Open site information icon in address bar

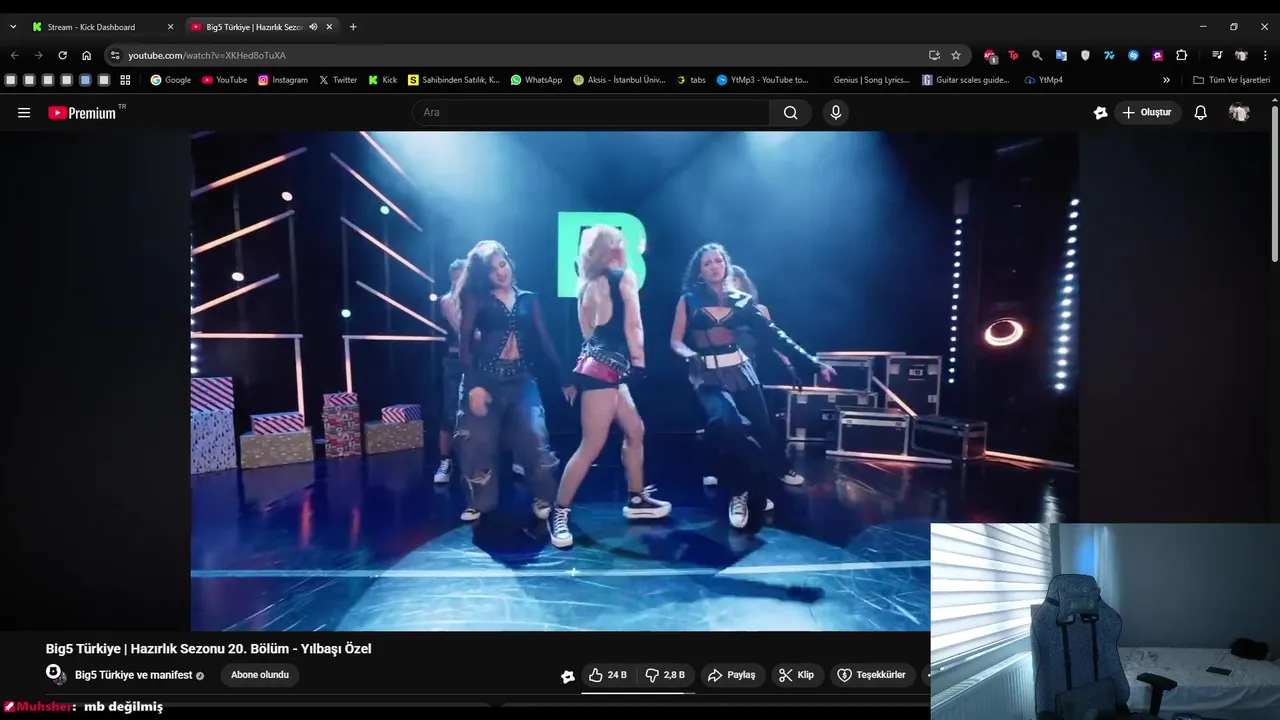click(115, 55)
